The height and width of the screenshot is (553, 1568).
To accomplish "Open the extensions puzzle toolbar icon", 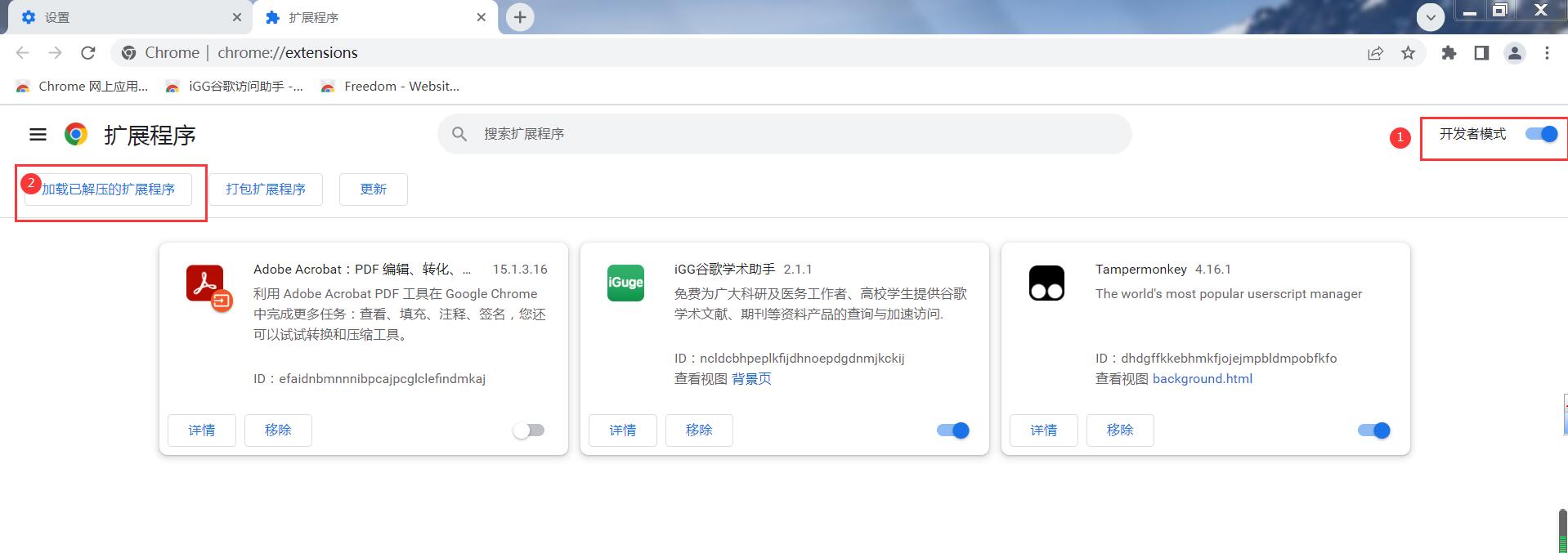I will click(1449, 53).
